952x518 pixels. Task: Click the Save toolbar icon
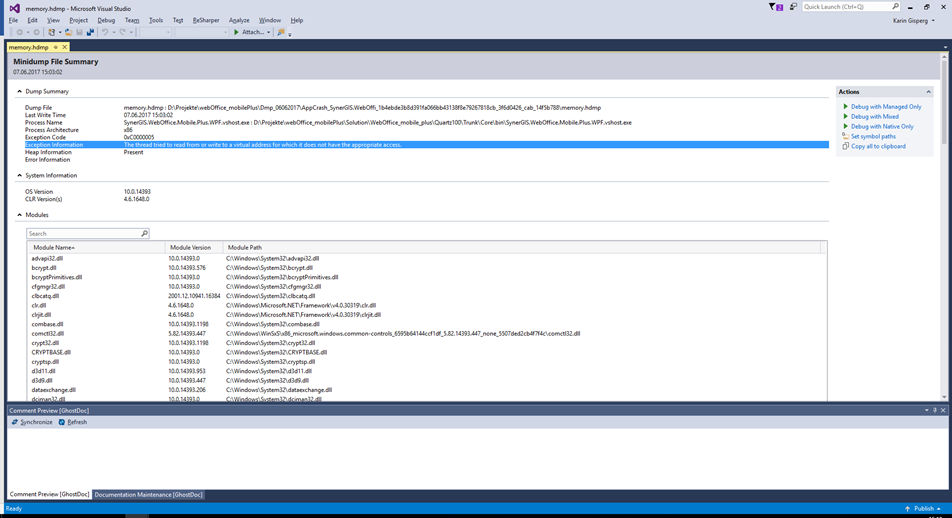(x=79, y=32)
